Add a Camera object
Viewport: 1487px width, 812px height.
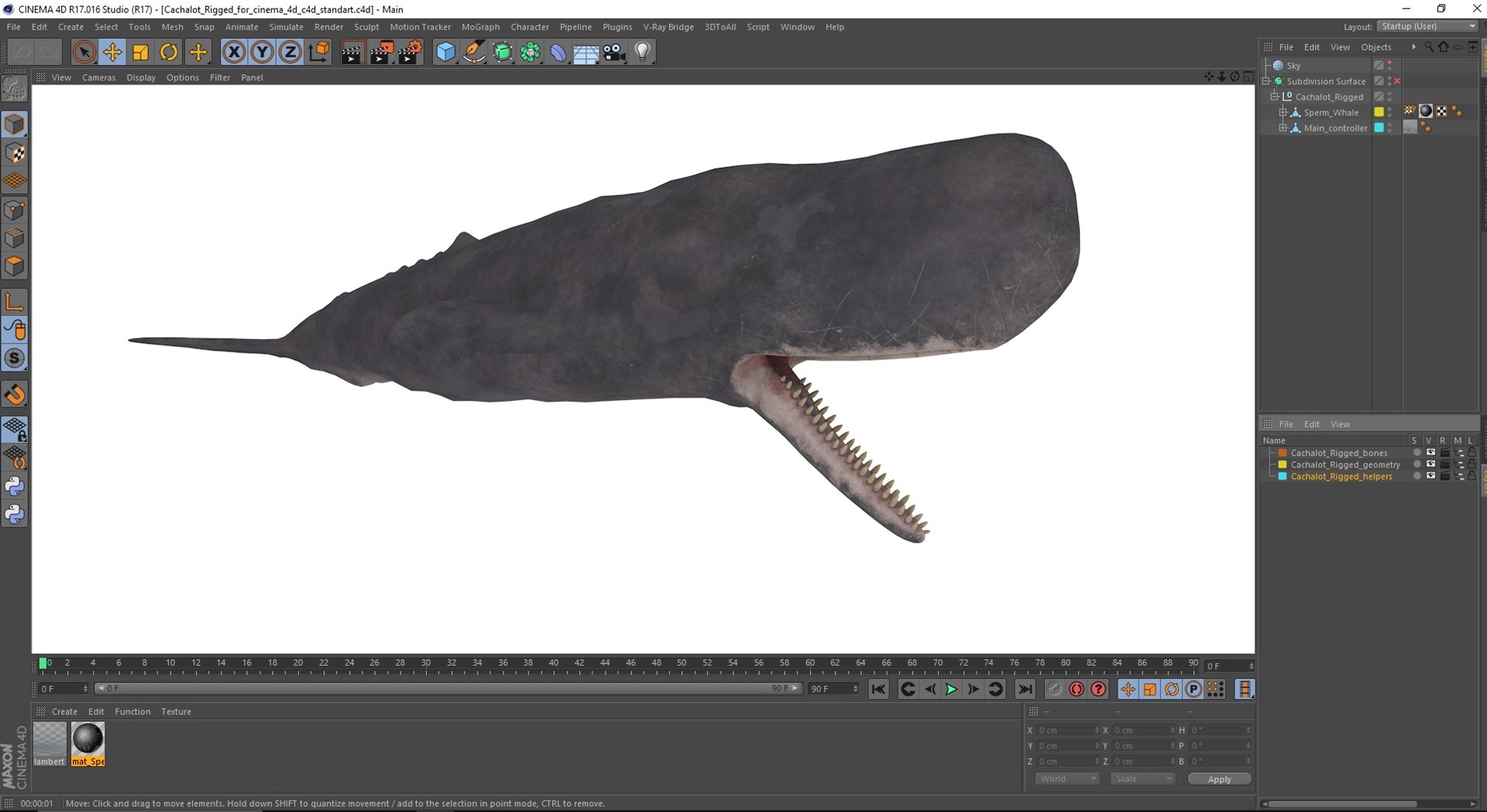614,53
